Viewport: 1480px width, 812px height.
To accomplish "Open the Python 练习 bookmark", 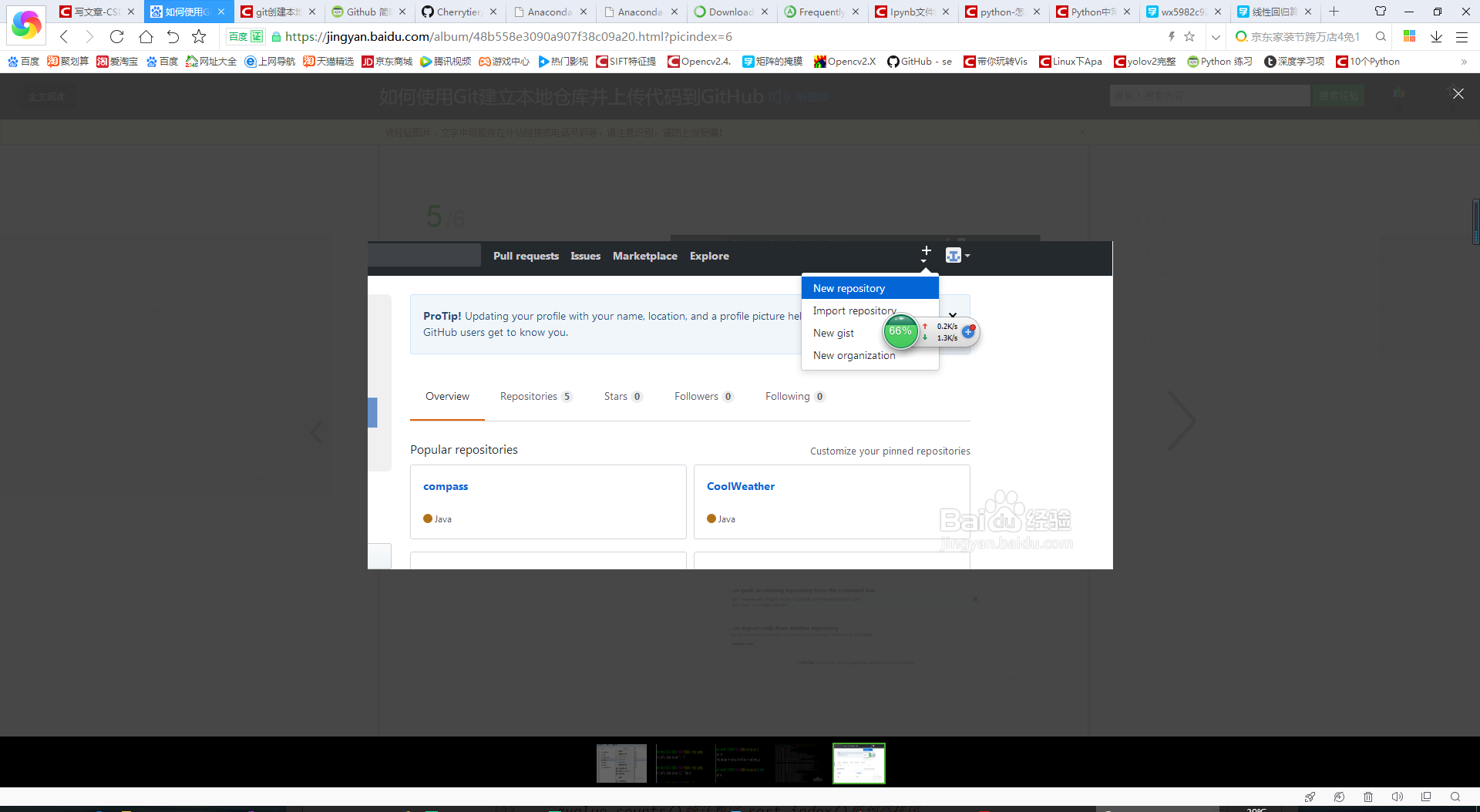I will point(1219,62).
